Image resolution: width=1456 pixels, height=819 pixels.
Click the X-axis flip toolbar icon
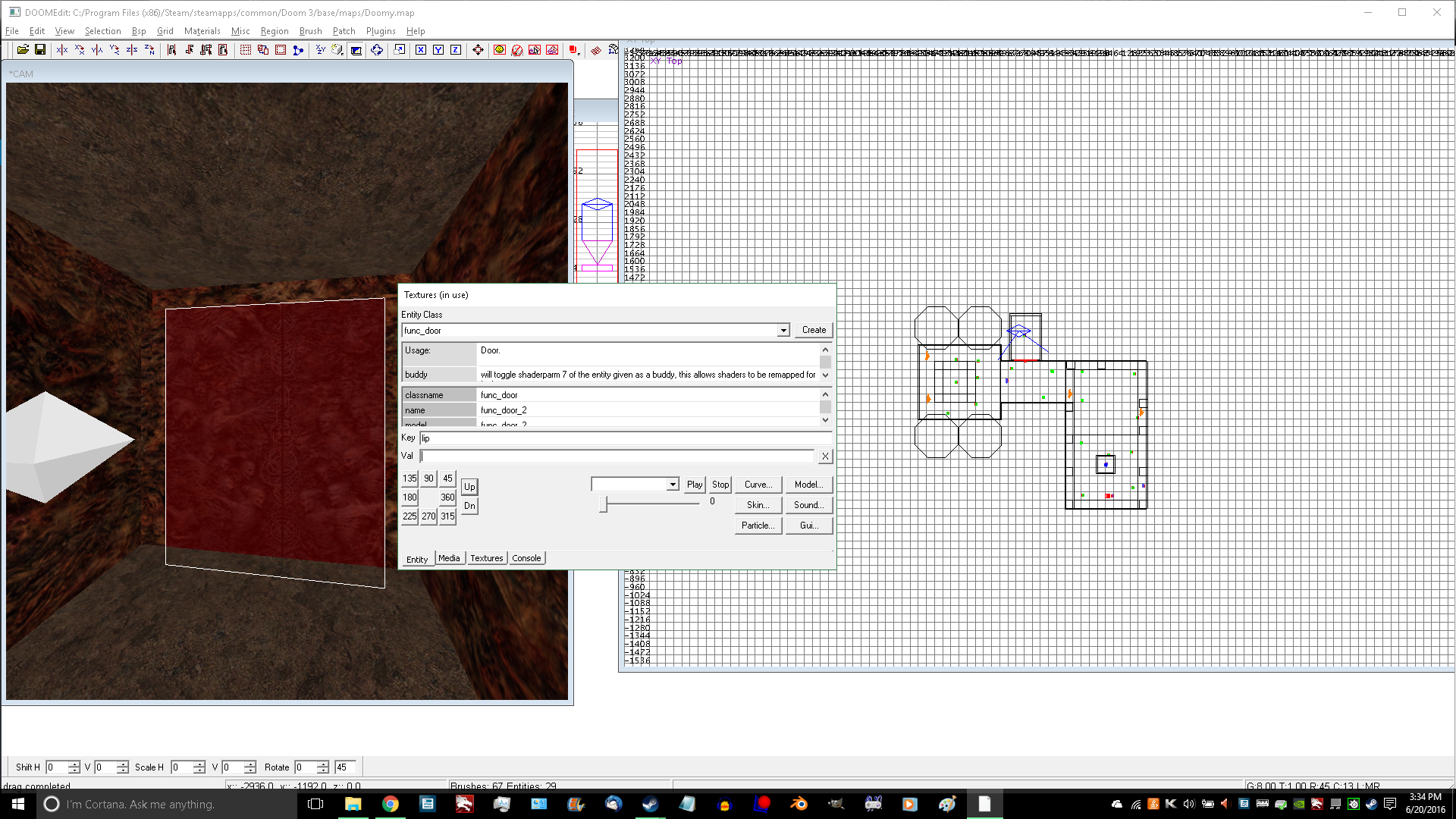[62, 50]
